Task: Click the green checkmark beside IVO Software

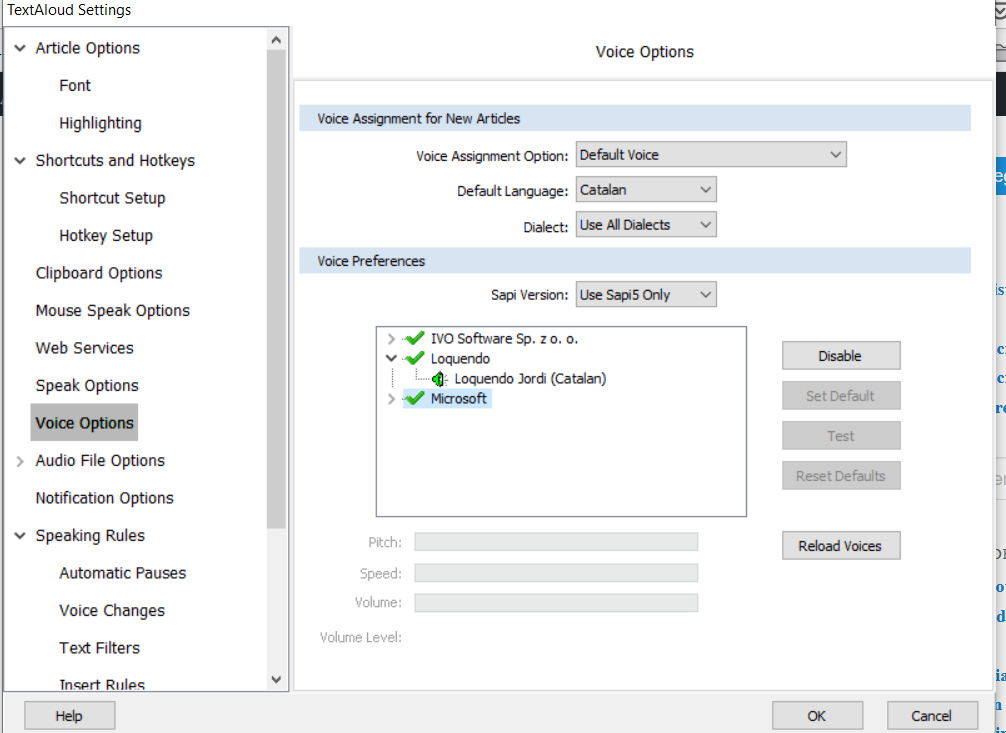Action: [x=414, y=339]
